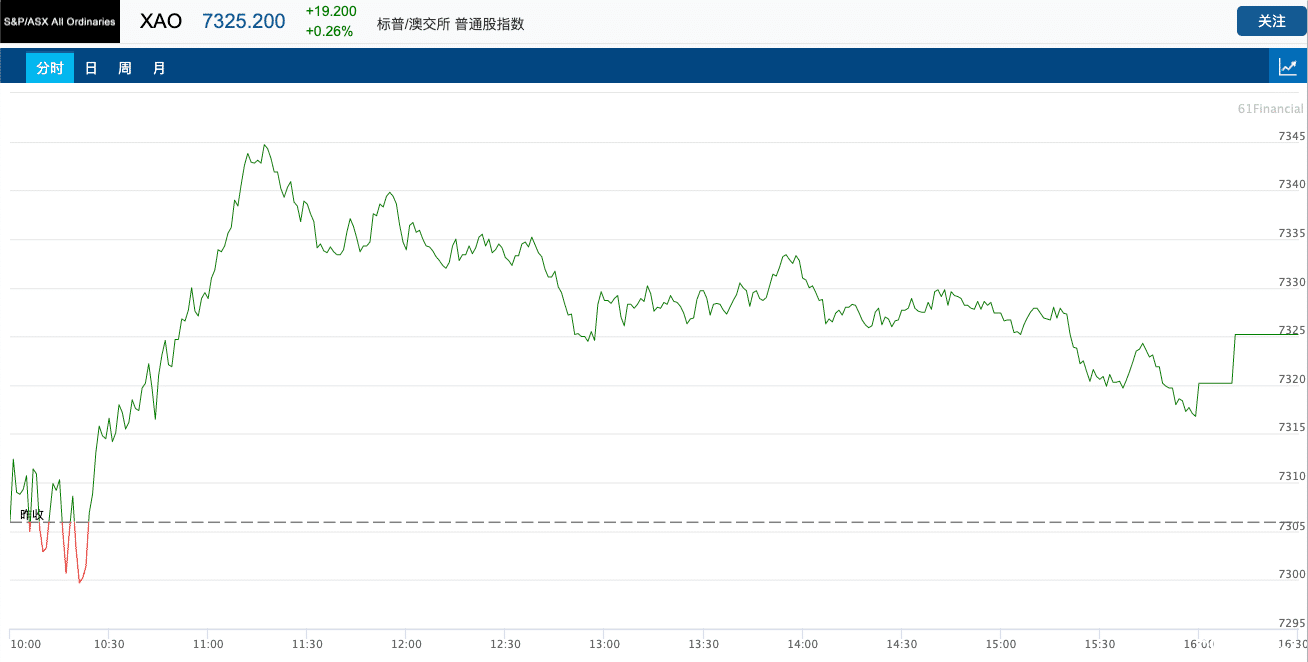Screen dimensions: 1308x662
Task: Click the 12:30 time axis label
Action: coord(505,644)
